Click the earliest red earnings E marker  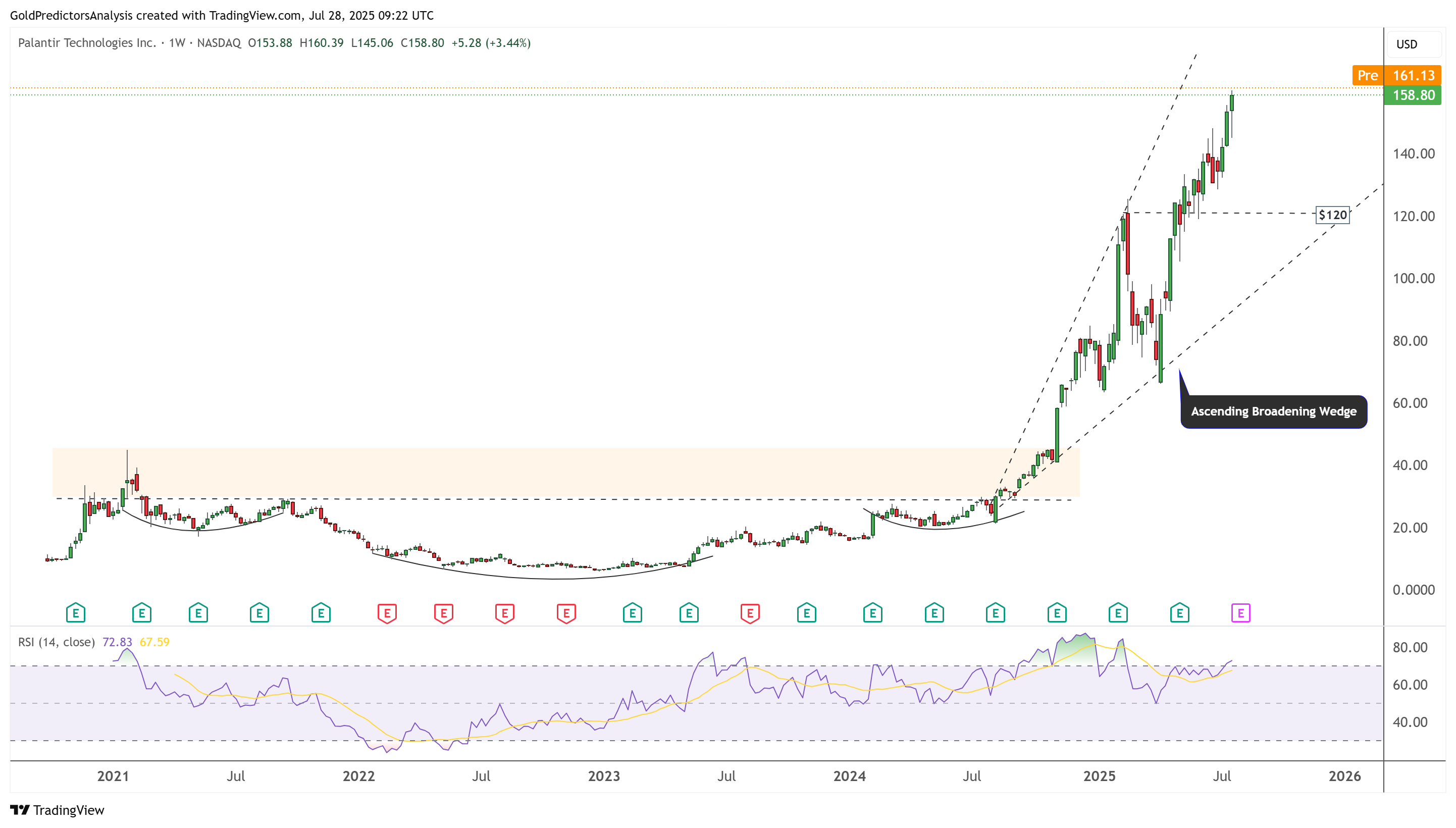pyautogui.click(x=387, y=613)
